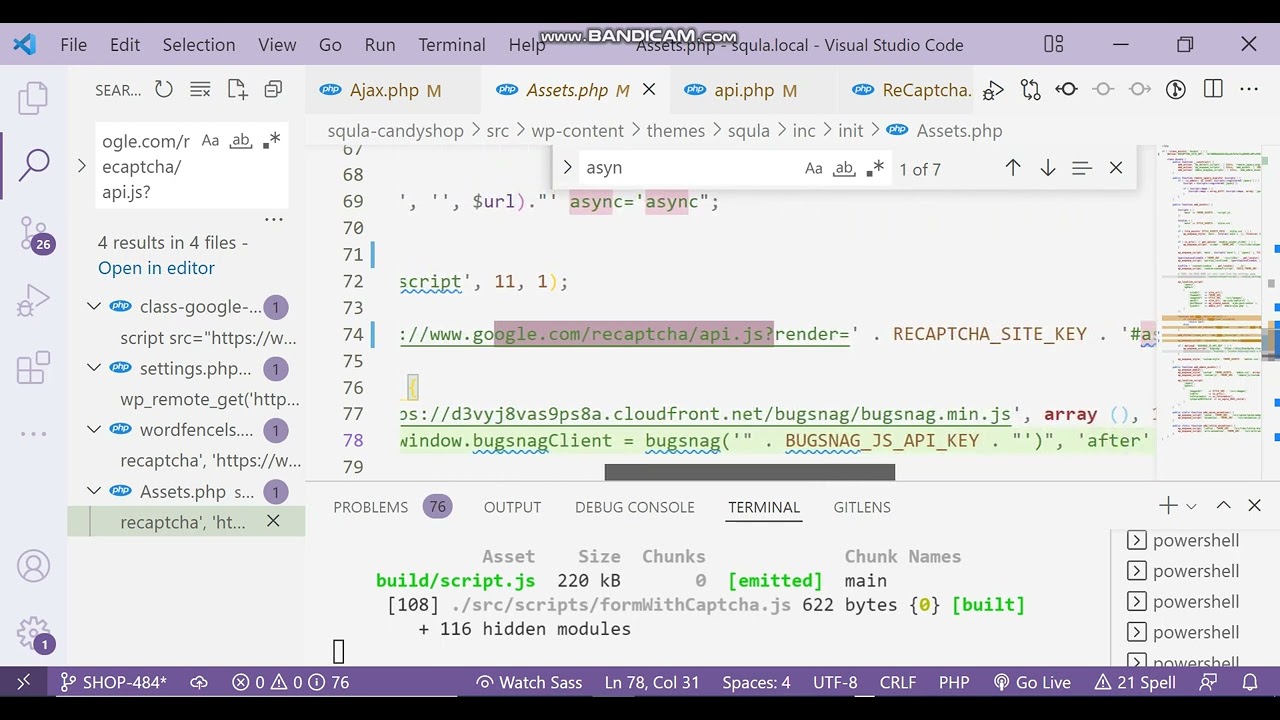Switch to DEBUG CONSOLE panel tab

634,507
